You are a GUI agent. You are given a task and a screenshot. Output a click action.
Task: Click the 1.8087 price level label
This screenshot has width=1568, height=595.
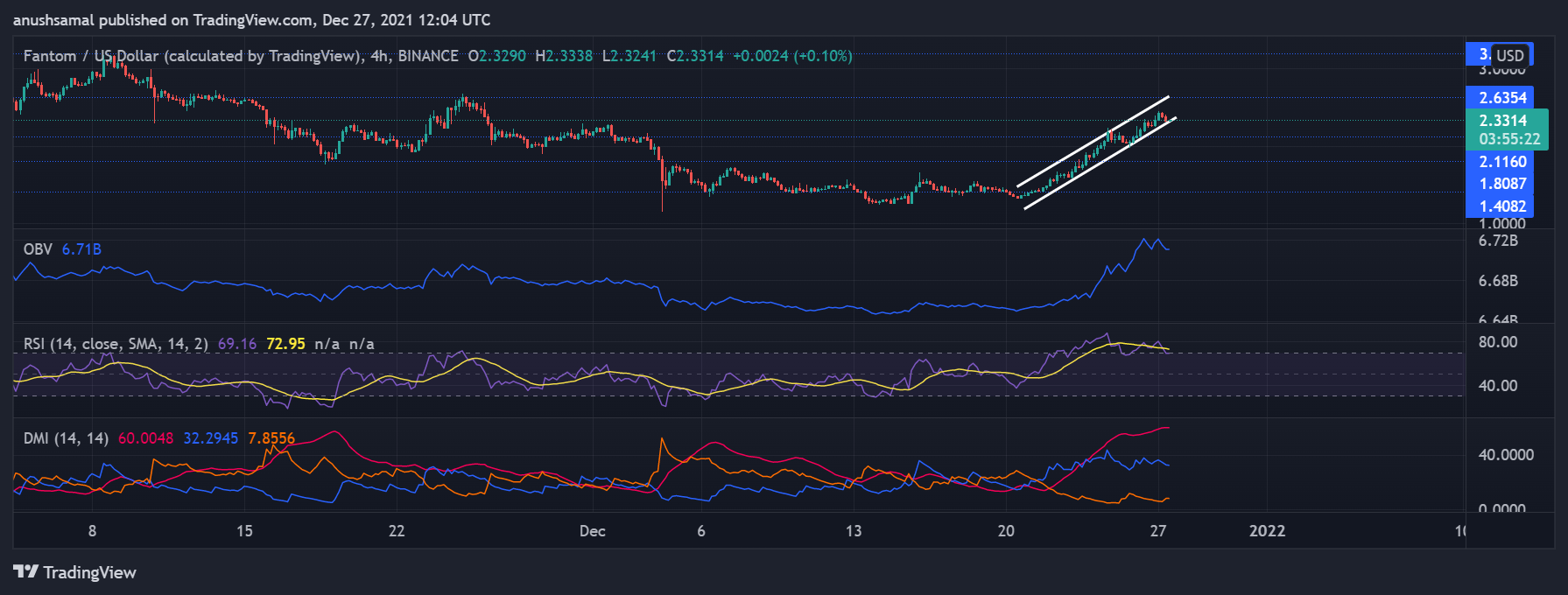coord(1502,184)
